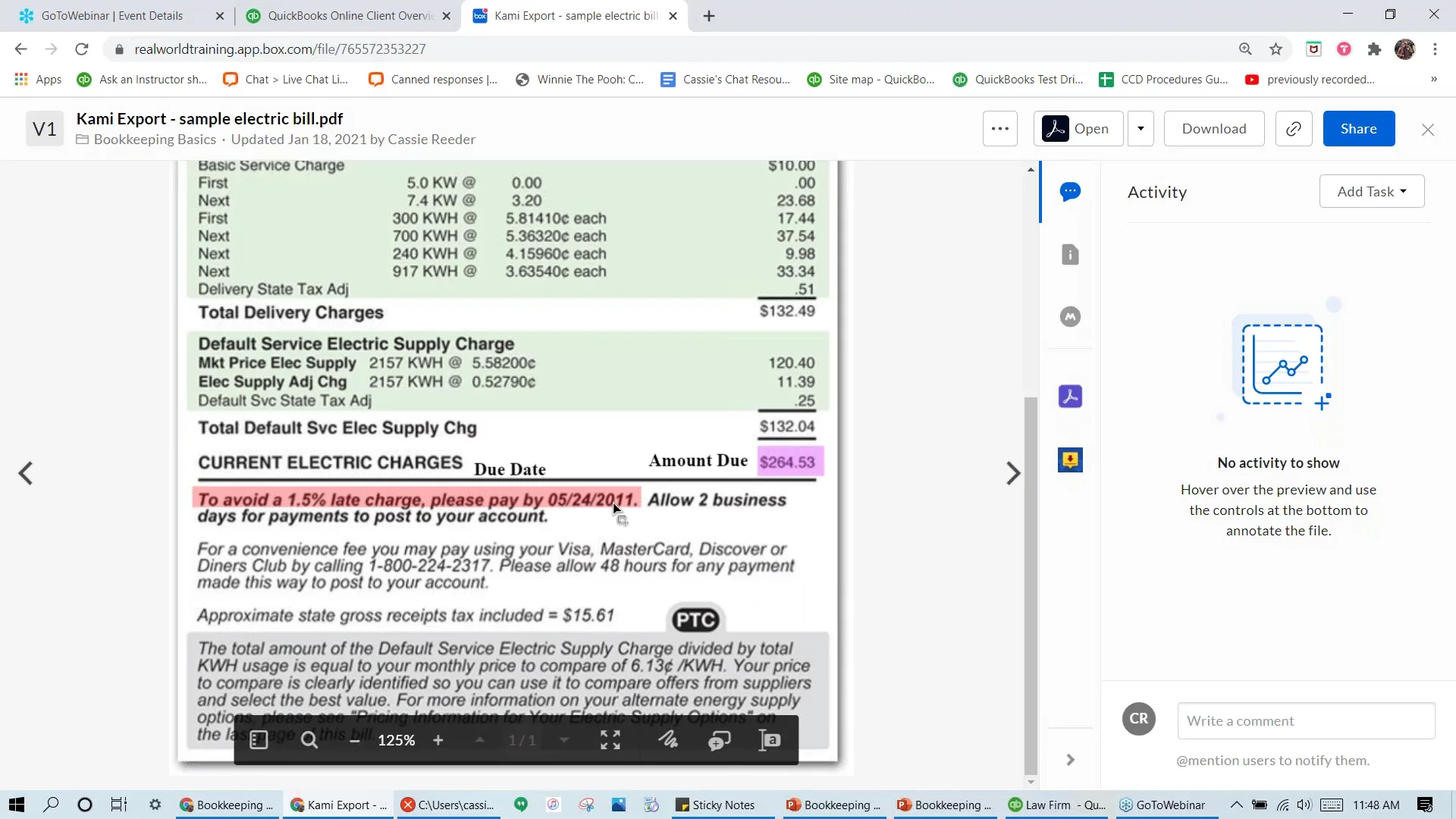Image resolution: width=1456 pixels, height=819 pixels.
Task: Zoom in with the plus button
Action: [x=438, y=740]
